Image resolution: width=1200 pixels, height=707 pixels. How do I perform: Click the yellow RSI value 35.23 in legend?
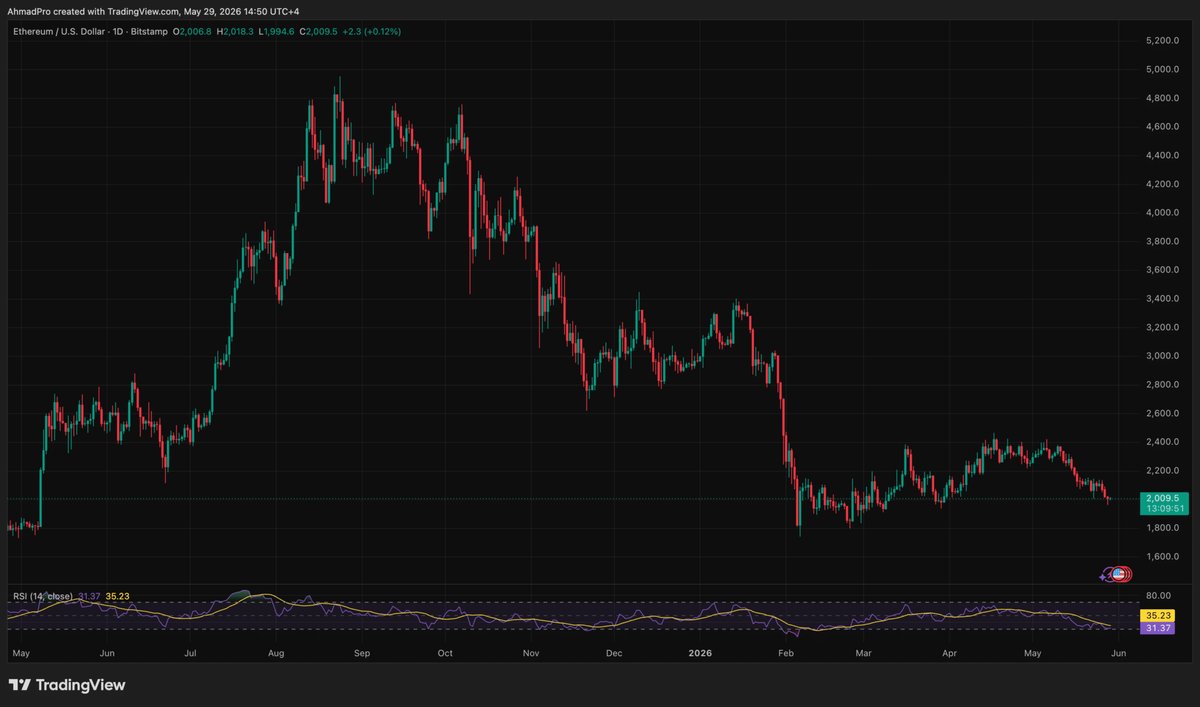[117, 596]
